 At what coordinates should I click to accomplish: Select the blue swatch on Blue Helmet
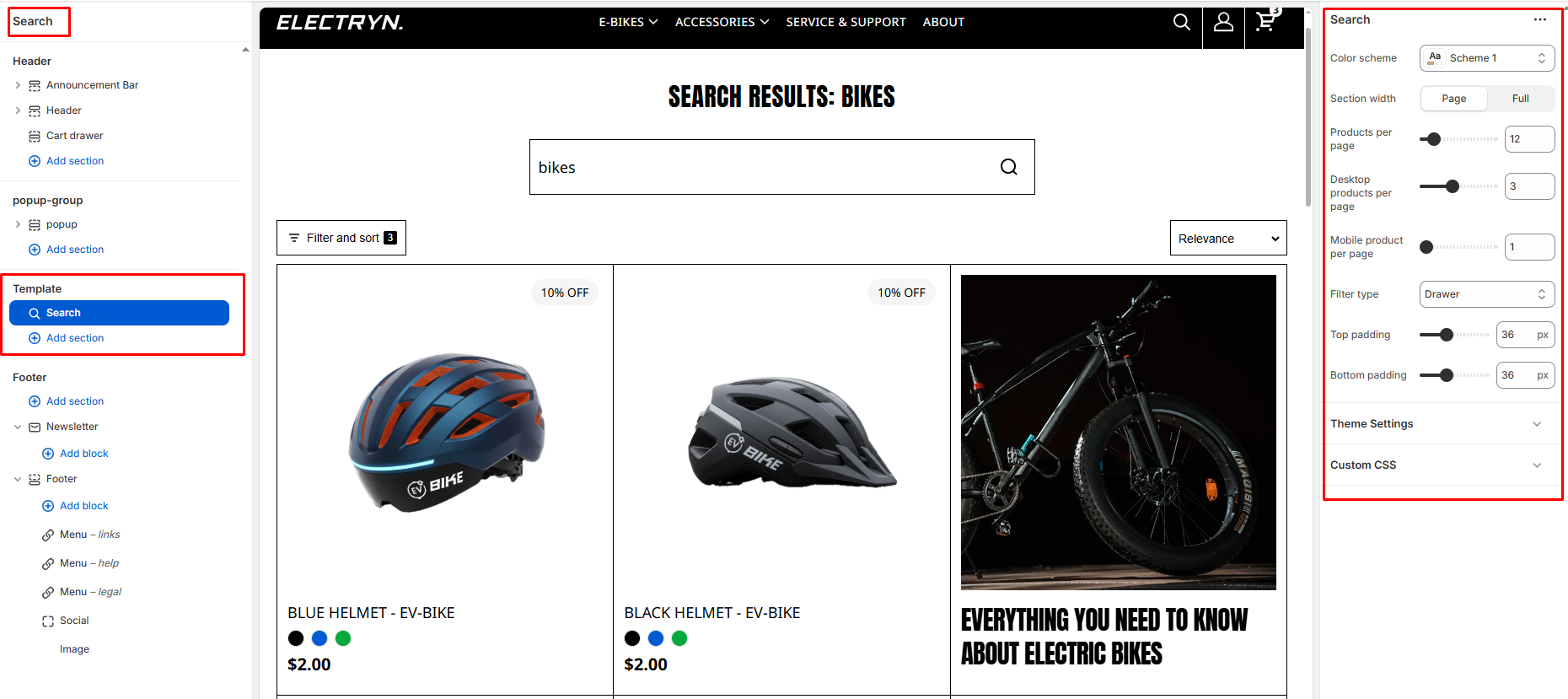coord(320,638)
